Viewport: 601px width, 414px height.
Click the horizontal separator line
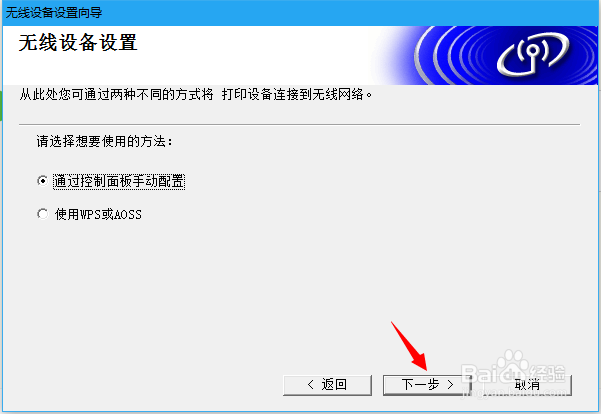(x=299, y=124)
